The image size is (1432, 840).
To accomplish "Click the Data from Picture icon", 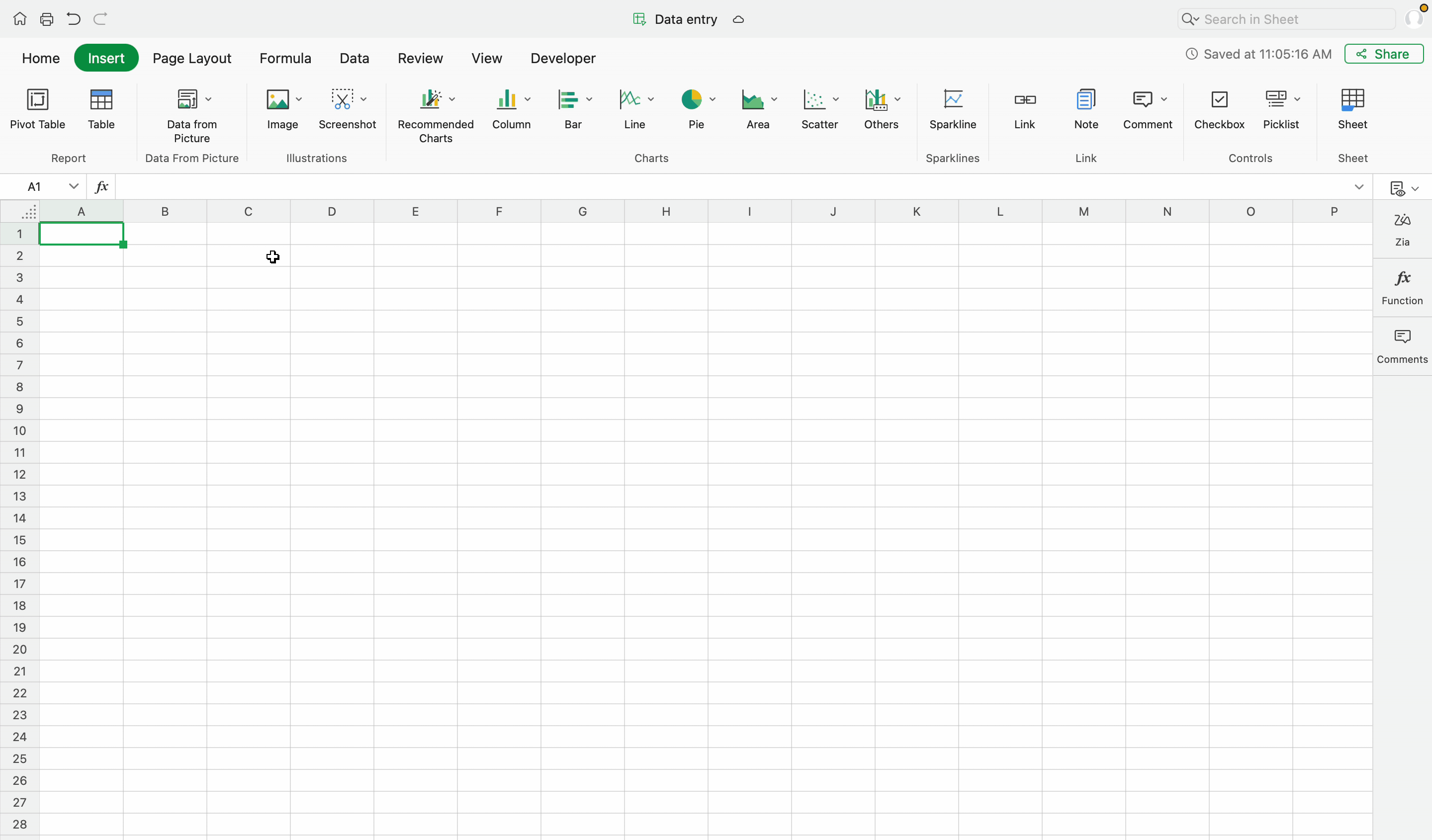I will point(187,99).
